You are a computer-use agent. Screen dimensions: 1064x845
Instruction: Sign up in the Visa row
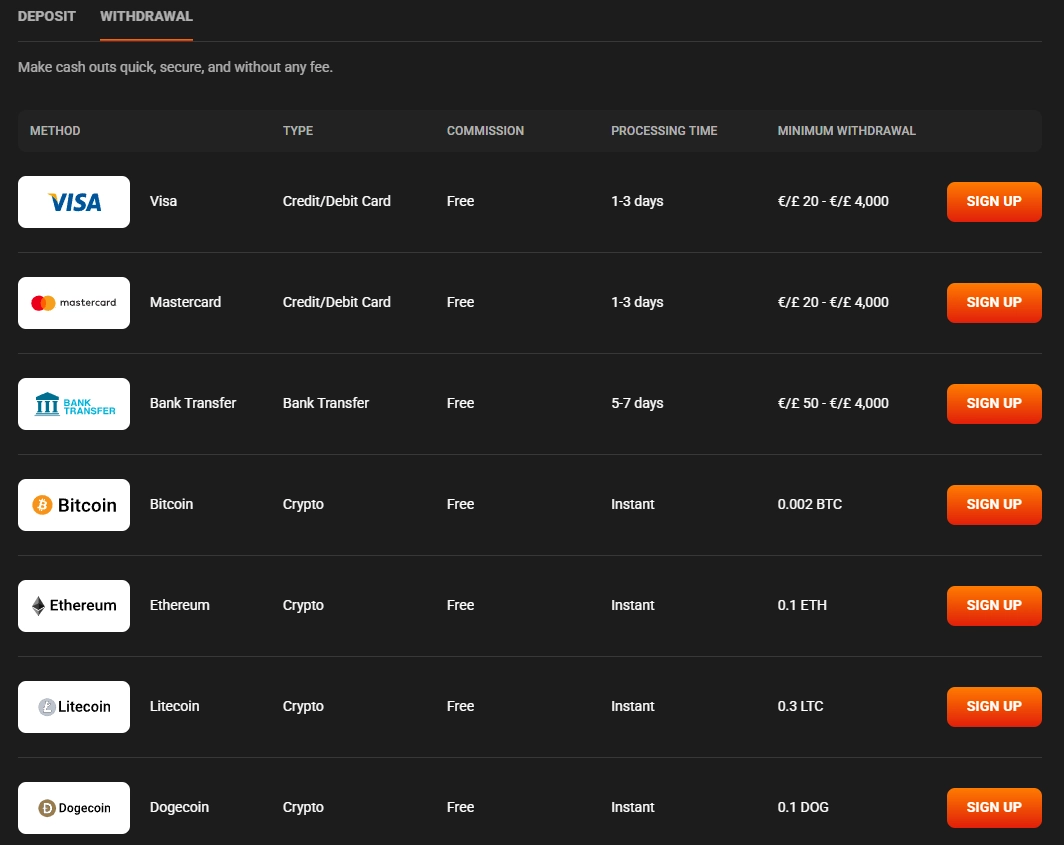994,202
